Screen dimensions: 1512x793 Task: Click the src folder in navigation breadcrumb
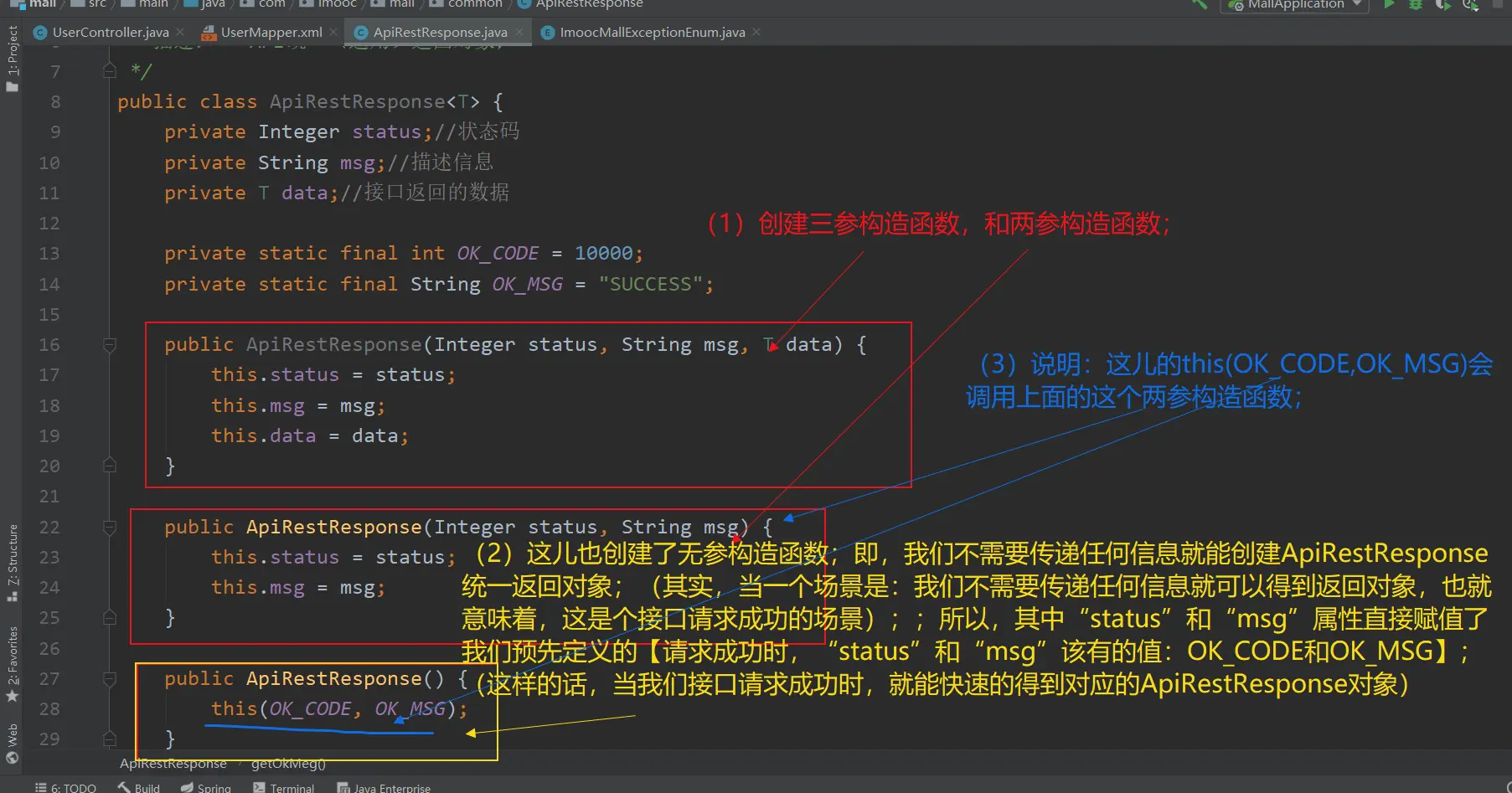(x=89, y=4)
